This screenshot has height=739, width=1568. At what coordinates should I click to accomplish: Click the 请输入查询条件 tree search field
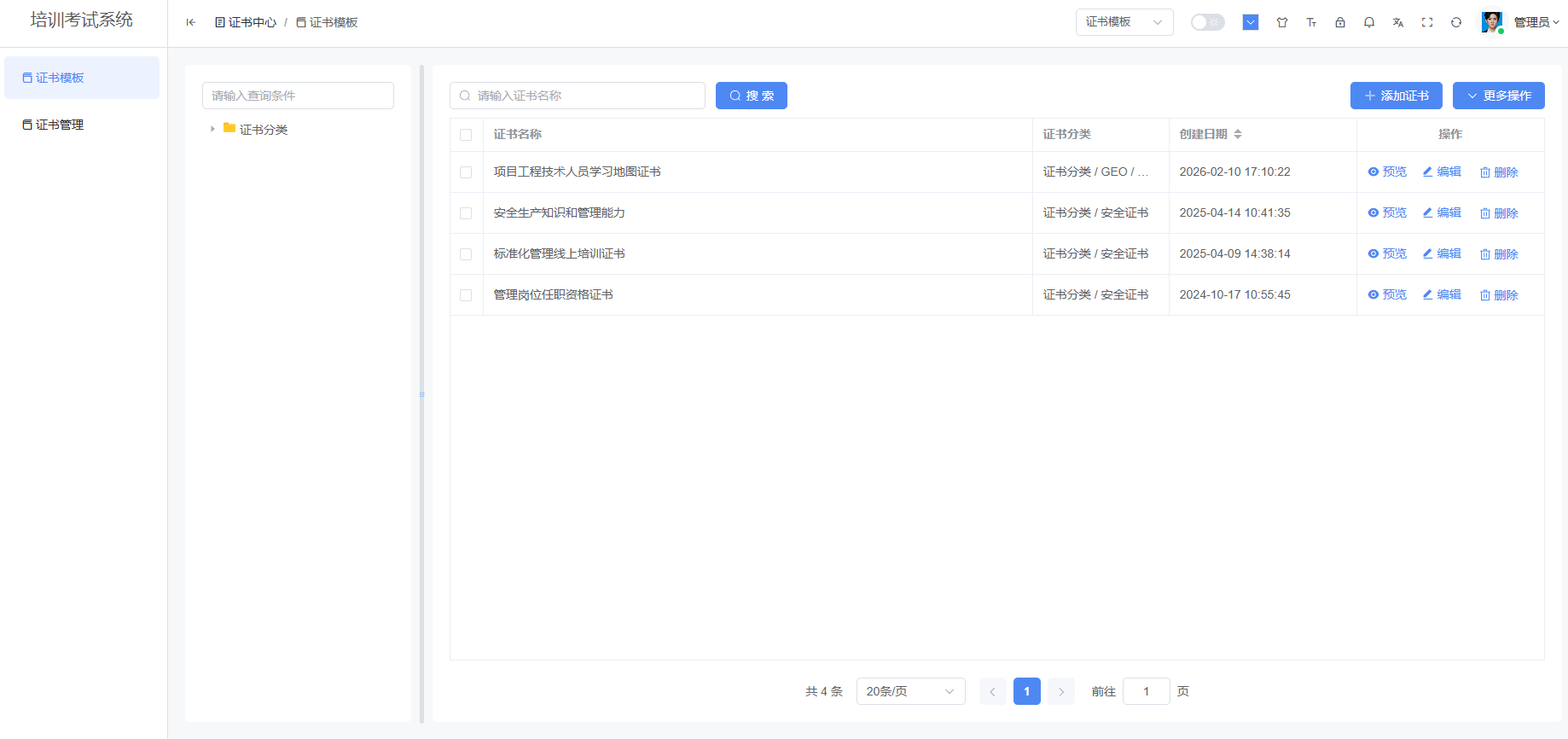coord(298,96)
